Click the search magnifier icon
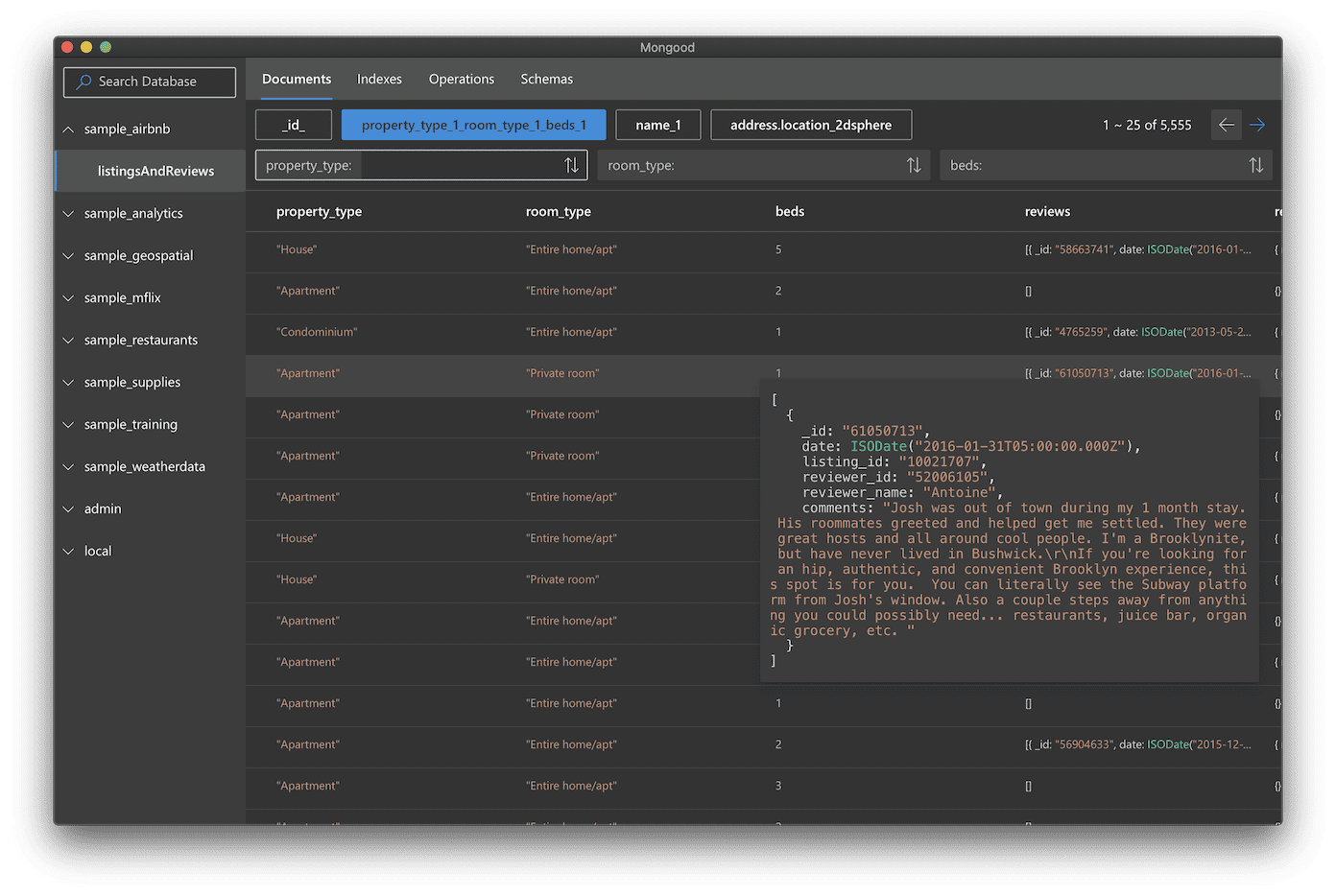This screenshot has height=896, width=1336. [84, 82]
